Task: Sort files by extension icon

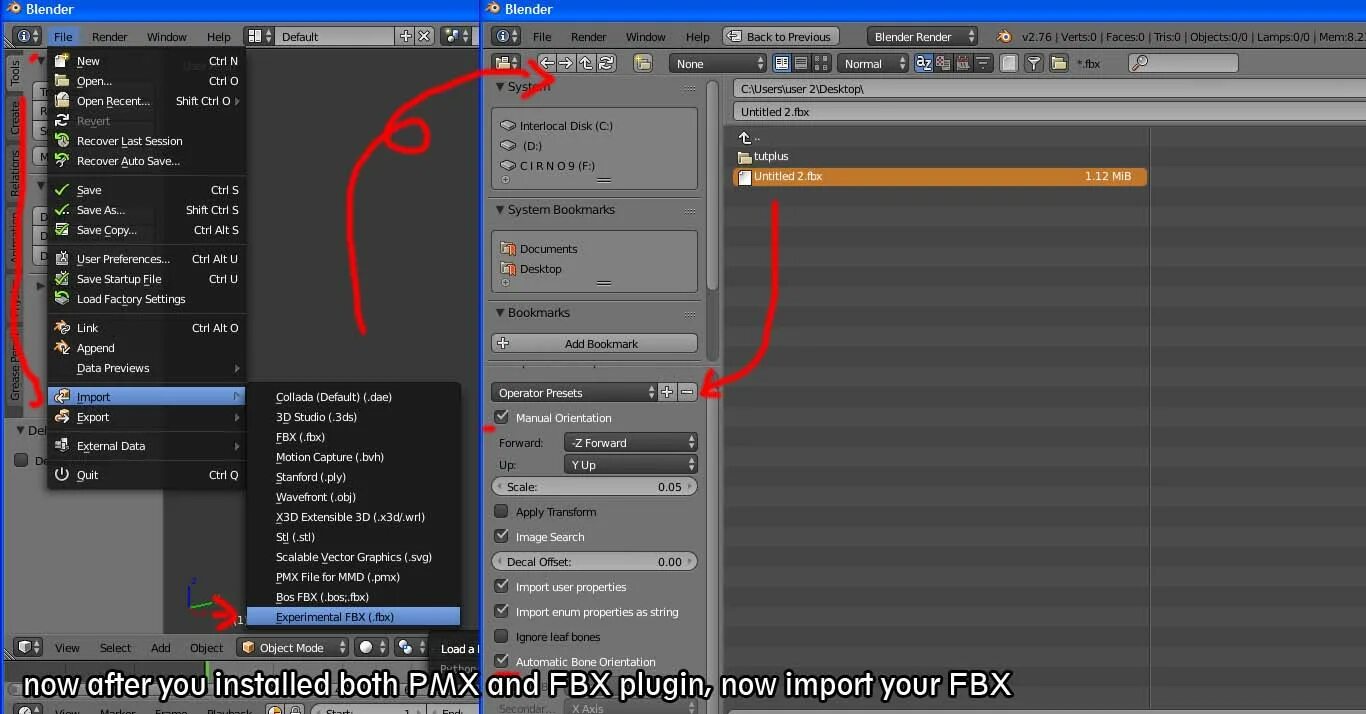Action: (x=943, y=63)
